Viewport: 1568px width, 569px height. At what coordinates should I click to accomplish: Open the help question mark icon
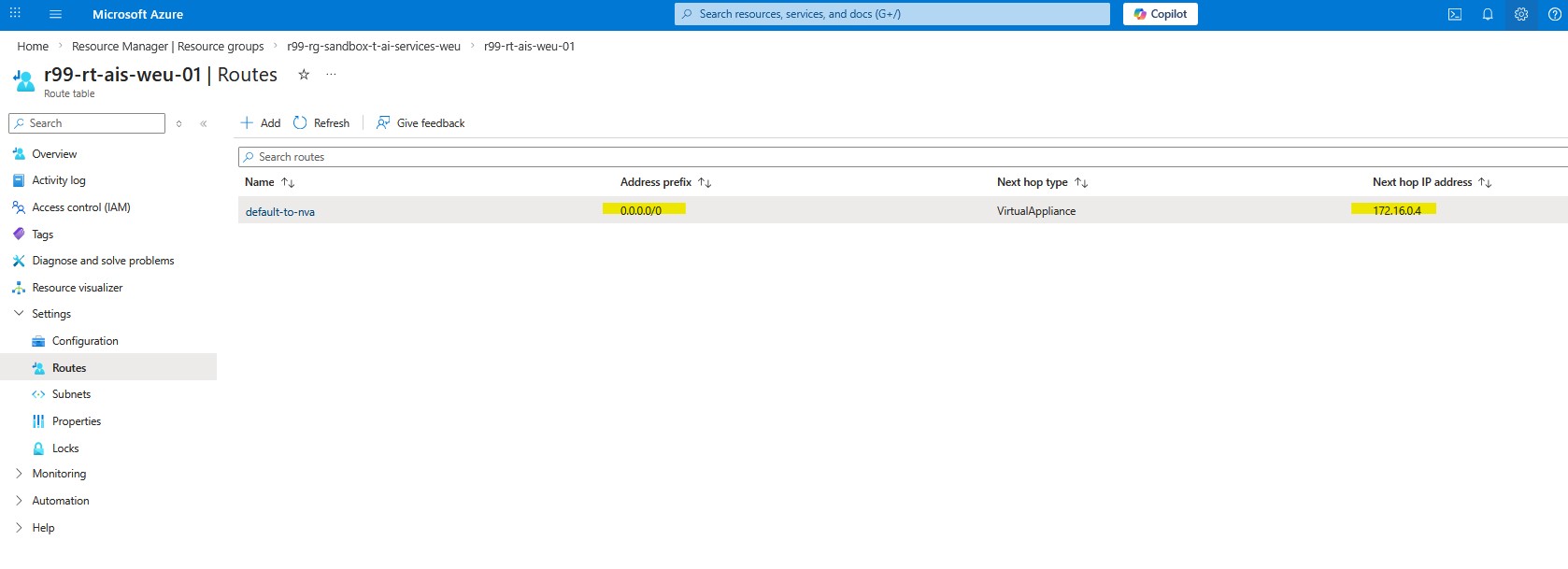1554,14
